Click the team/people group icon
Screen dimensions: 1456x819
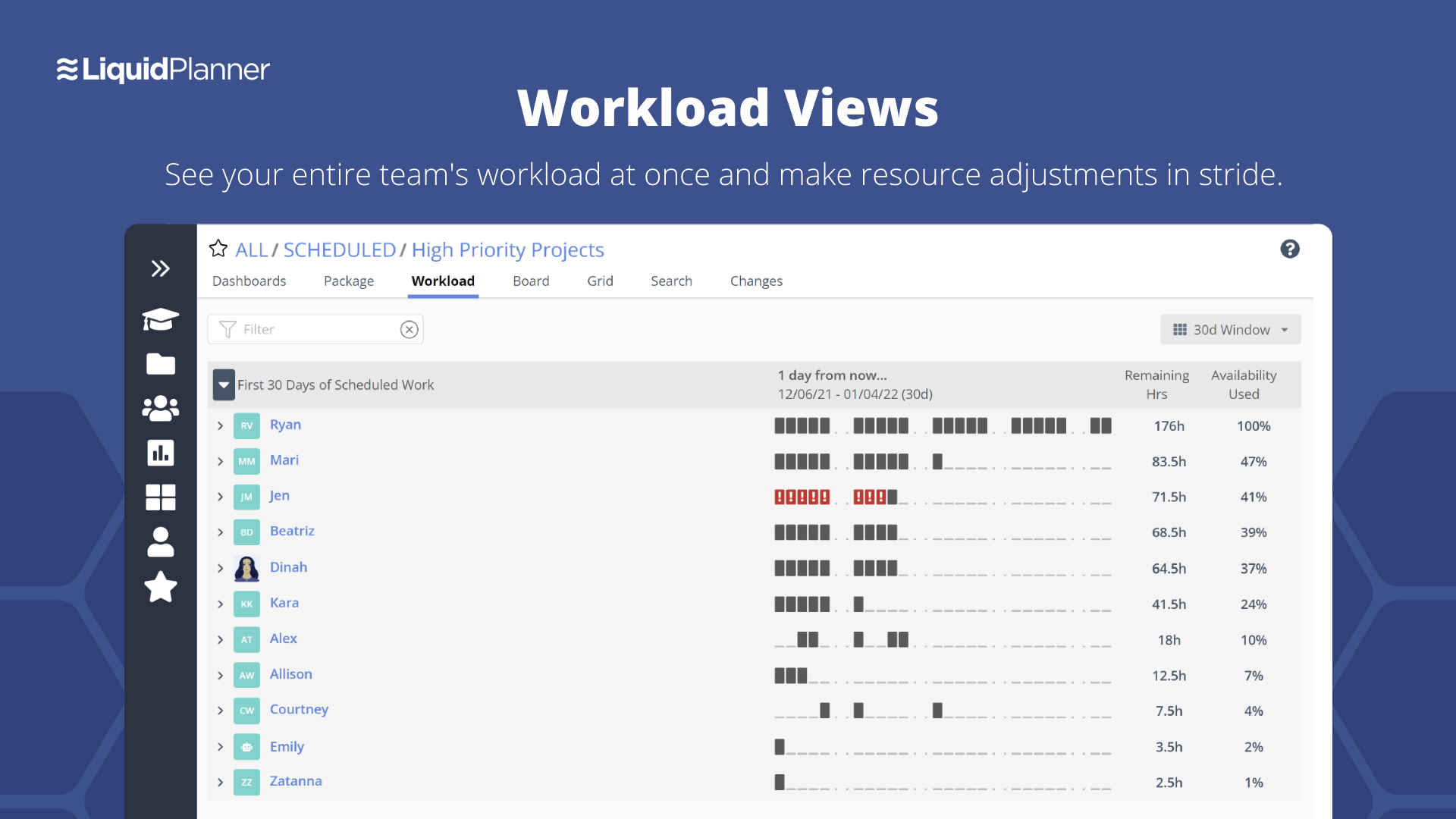pos(160,408)
